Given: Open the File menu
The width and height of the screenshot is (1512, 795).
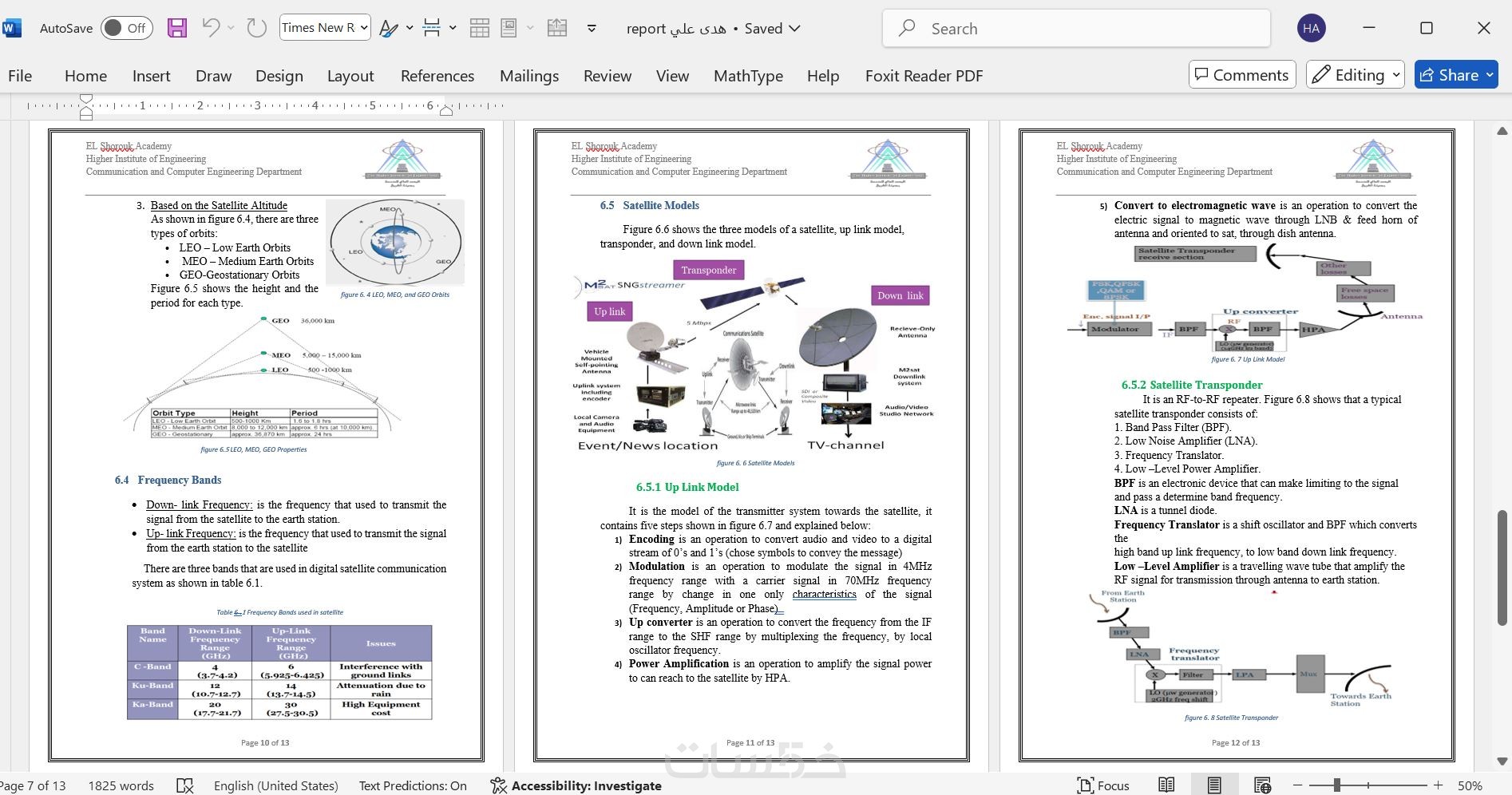Looking at the screenshot, I should pyautogui.click(x=20, y=76).
